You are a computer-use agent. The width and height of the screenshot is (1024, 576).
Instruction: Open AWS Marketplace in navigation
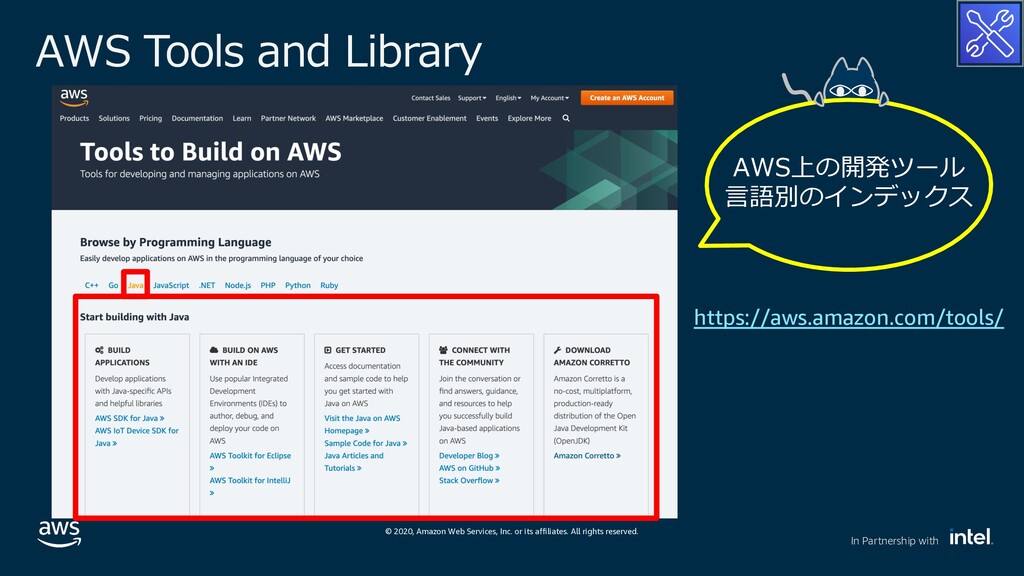354,118
